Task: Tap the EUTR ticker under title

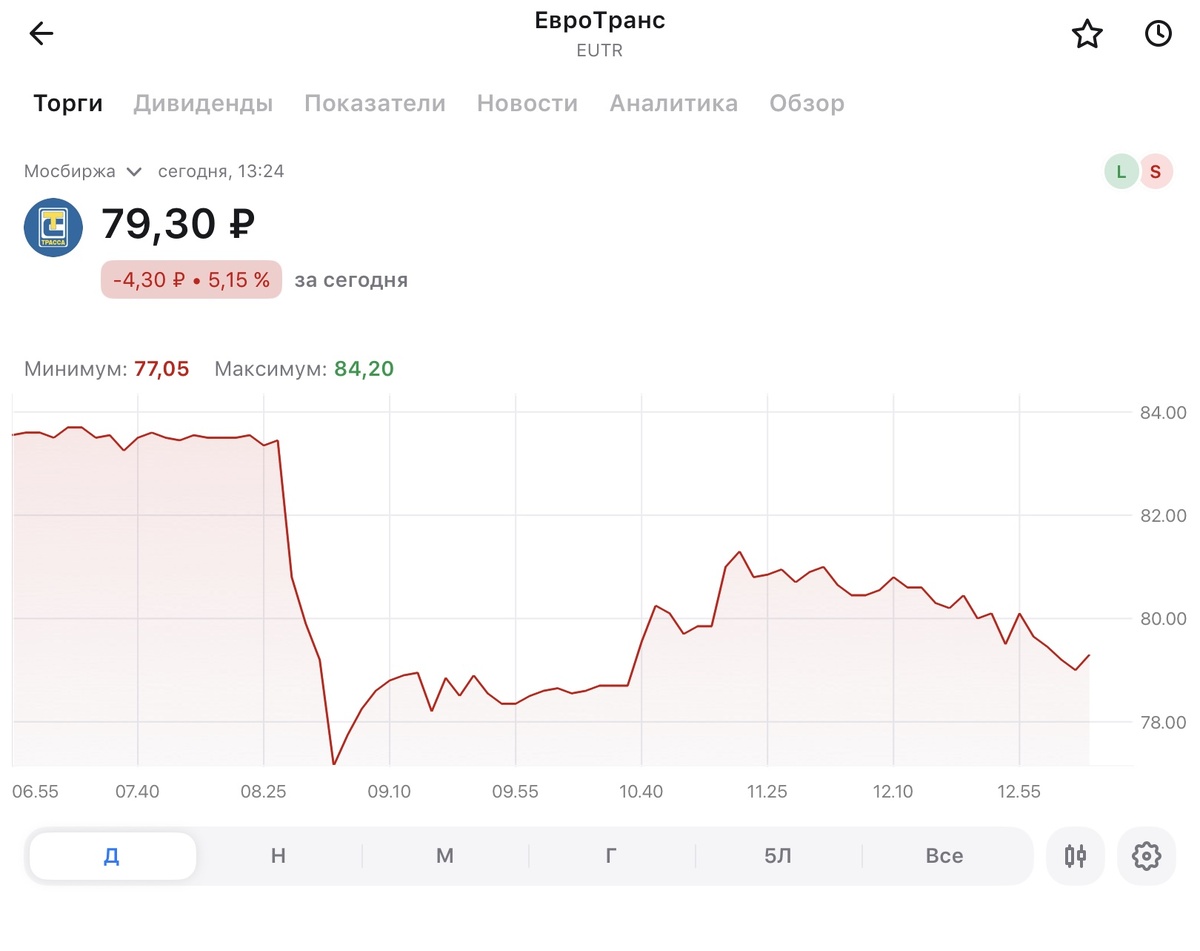Action: pos(600,50)
